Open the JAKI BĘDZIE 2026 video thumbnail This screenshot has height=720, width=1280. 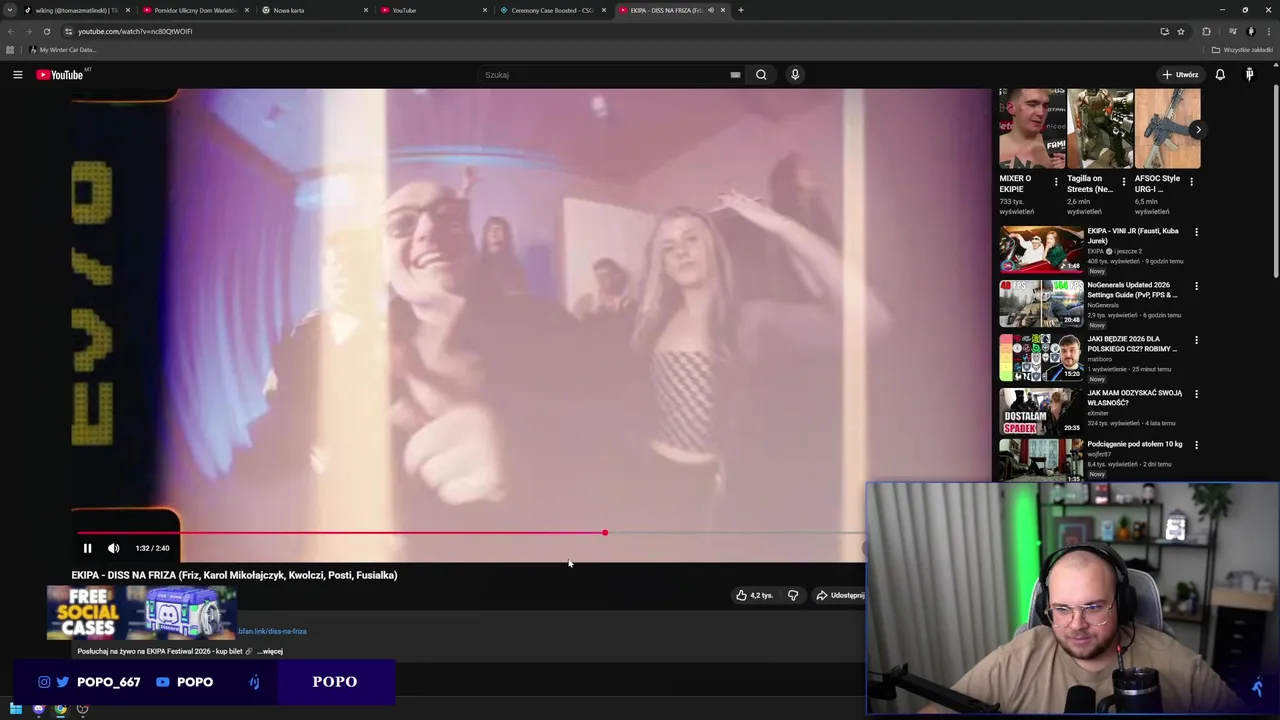click(1041, 357)
